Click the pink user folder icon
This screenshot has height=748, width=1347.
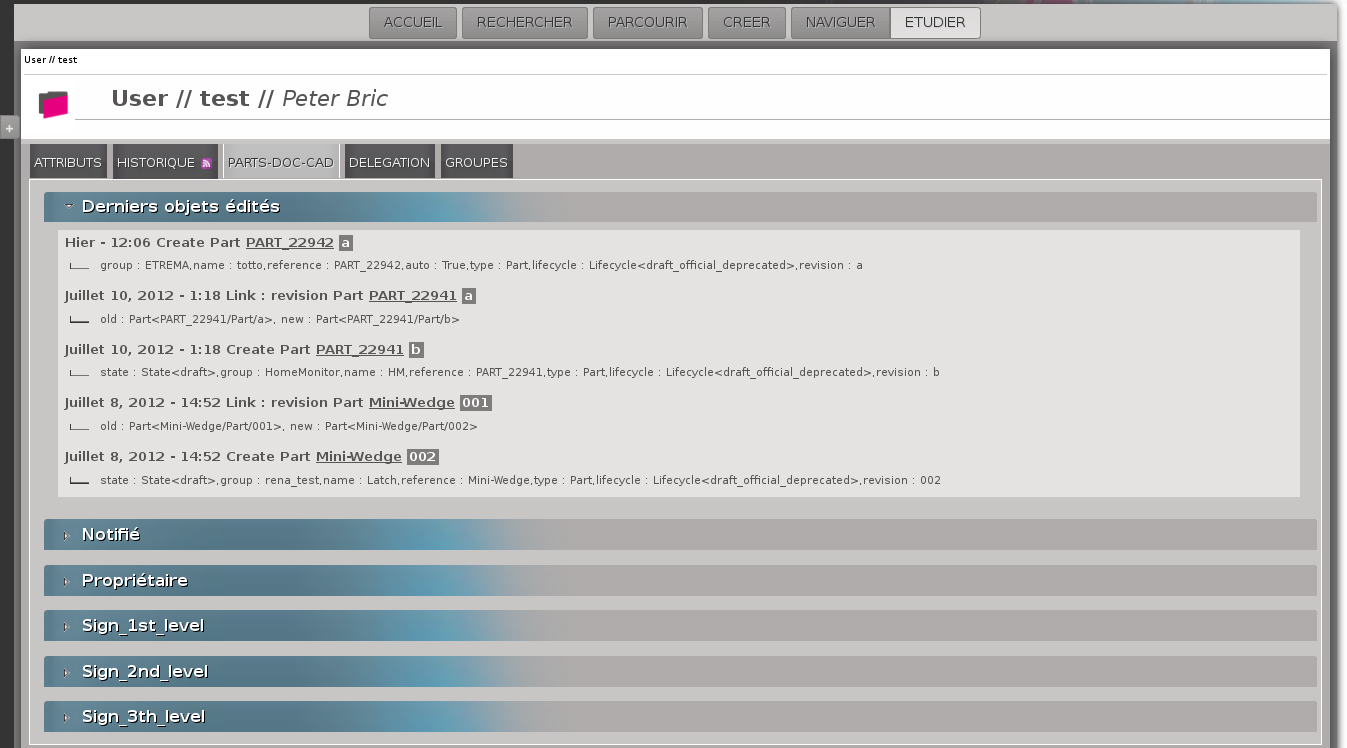(x=54, y=104)
